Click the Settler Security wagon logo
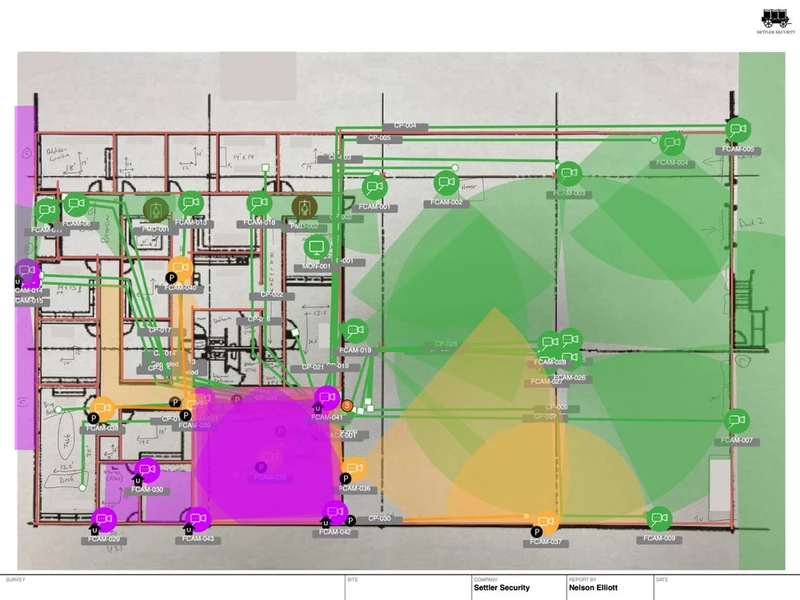Viewport: 800px width, 600px height. pyautogui.click(x=776, y=19)
